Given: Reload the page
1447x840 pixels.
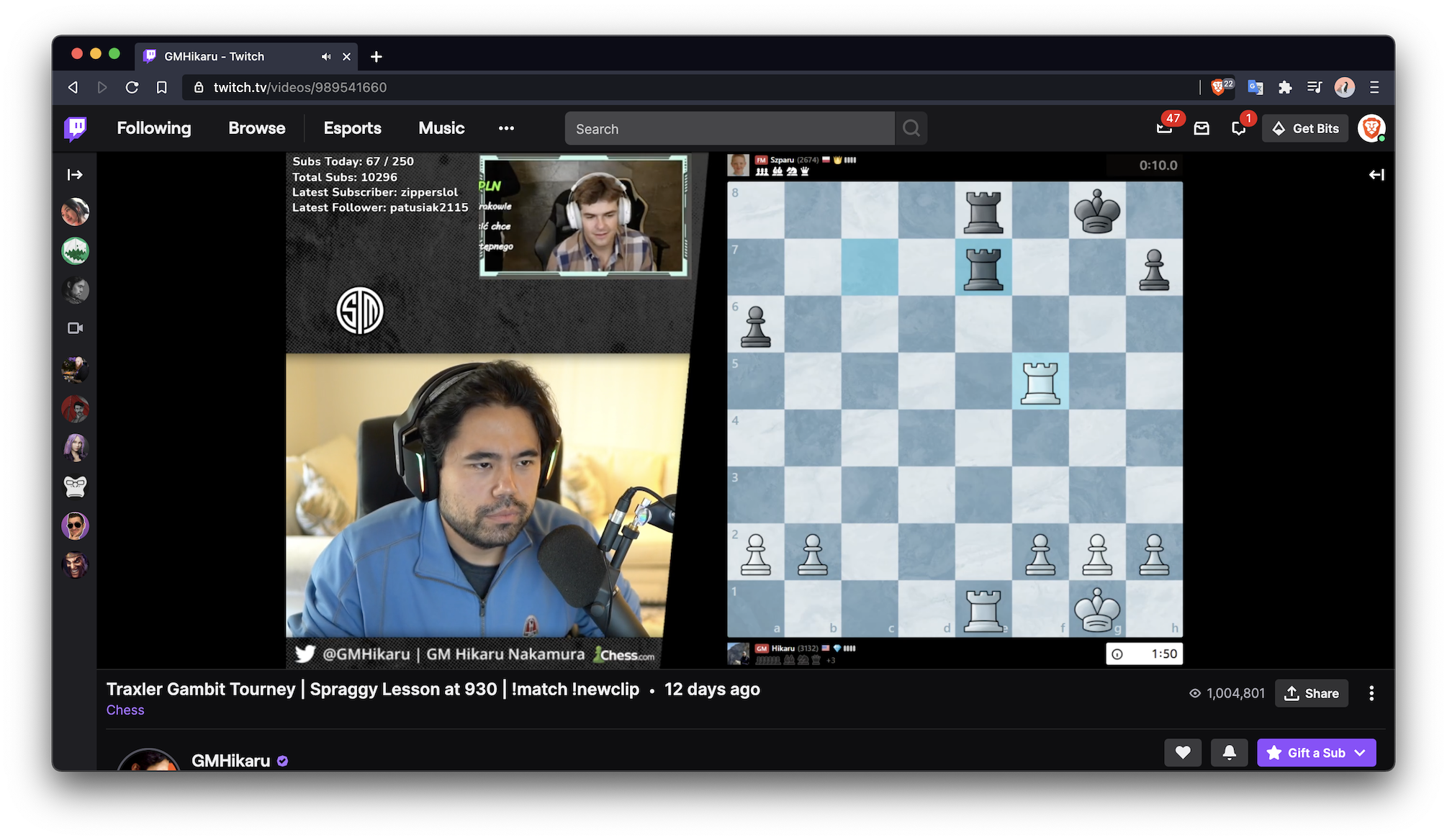Looking at the screenshot, I should (132, 87).
